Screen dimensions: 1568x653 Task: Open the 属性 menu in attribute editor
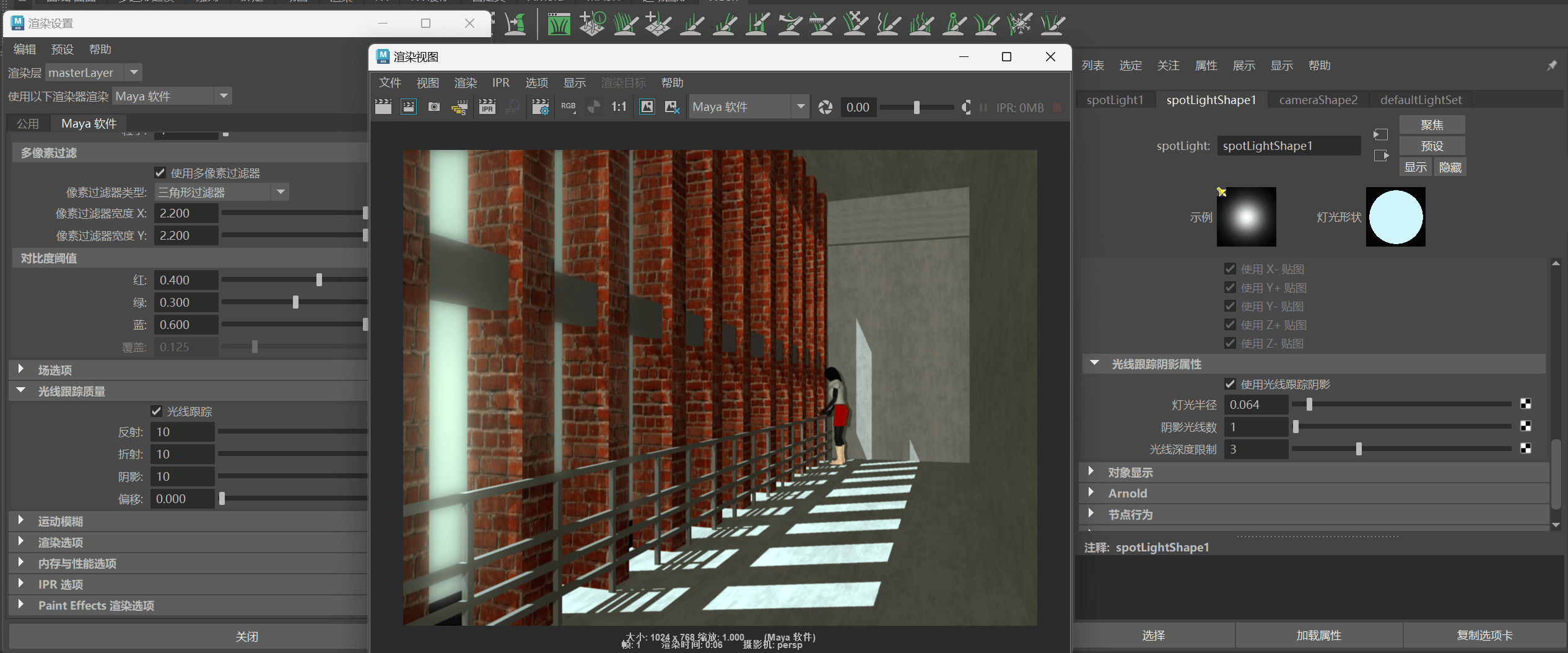pyautogui.click(x=1206, y=66)
